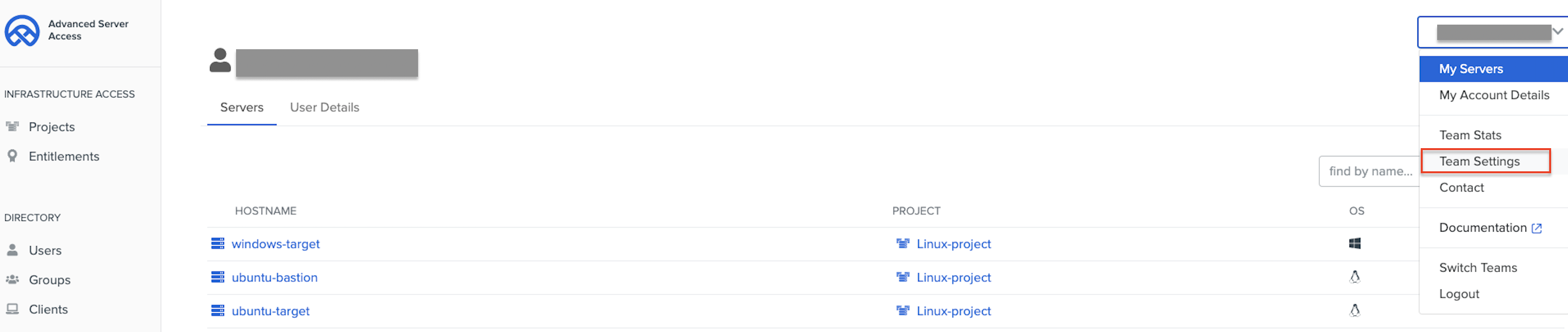Switch to the User Details tab
The height and width of the screenshot is (332, 1568).
[324, 108]
